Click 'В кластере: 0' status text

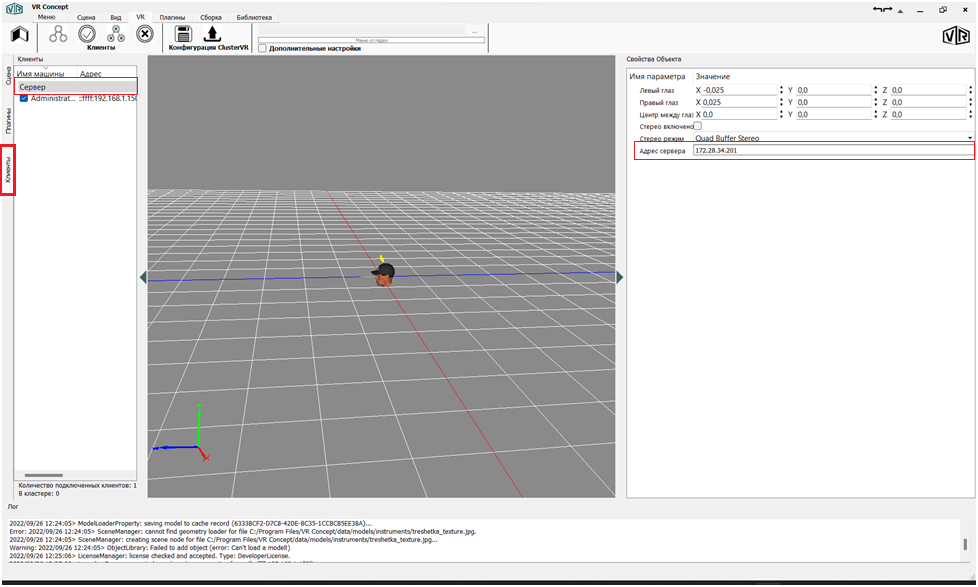pos(39,493)
